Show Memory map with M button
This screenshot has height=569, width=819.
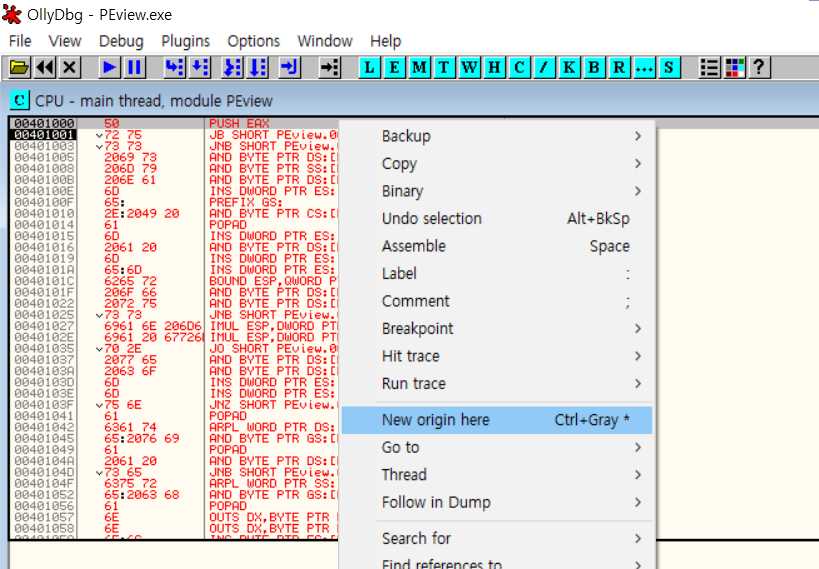click(419, 67)
